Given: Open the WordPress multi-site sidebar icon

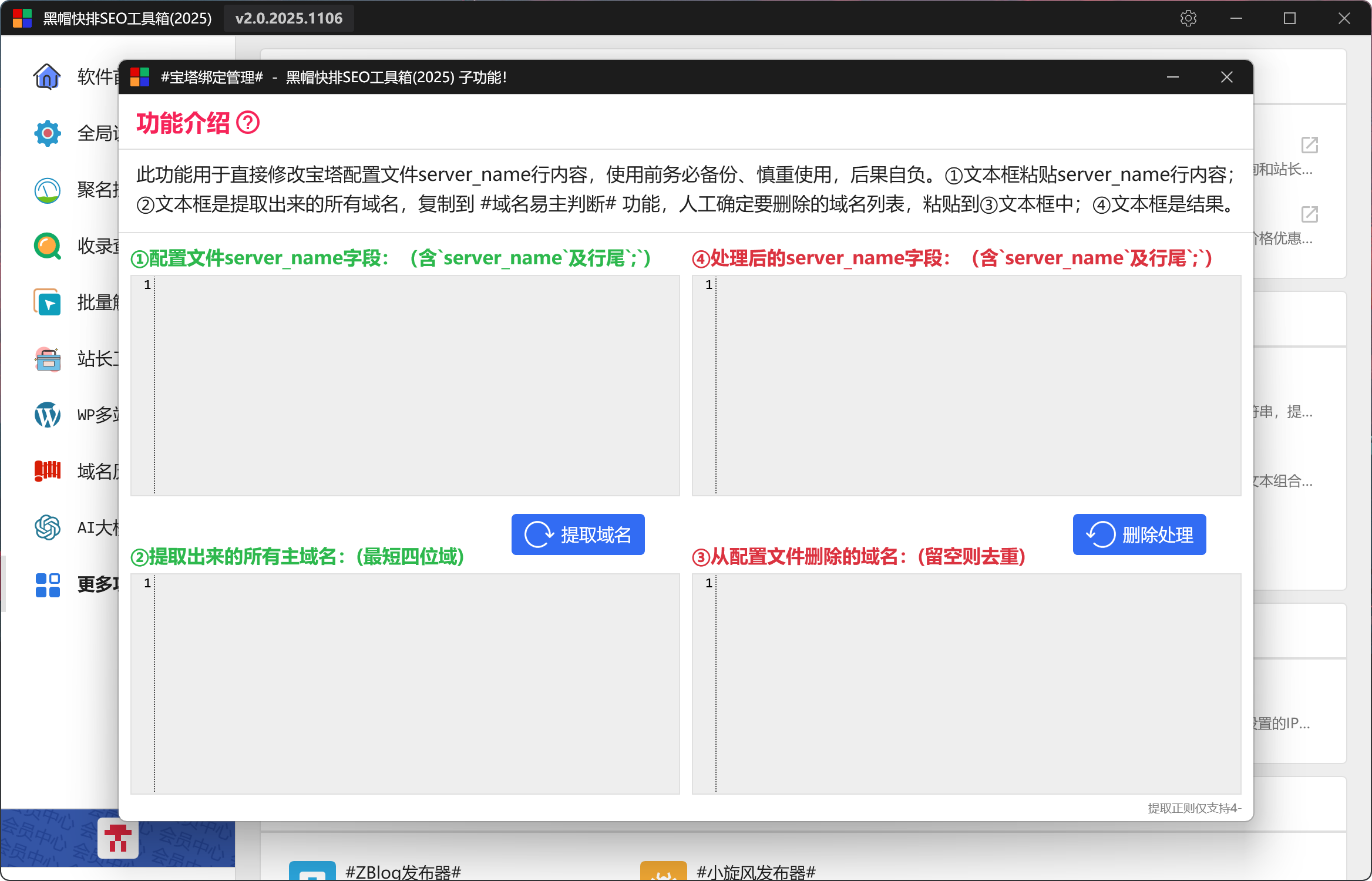Looking at the screenshot, I should [47, 415].
